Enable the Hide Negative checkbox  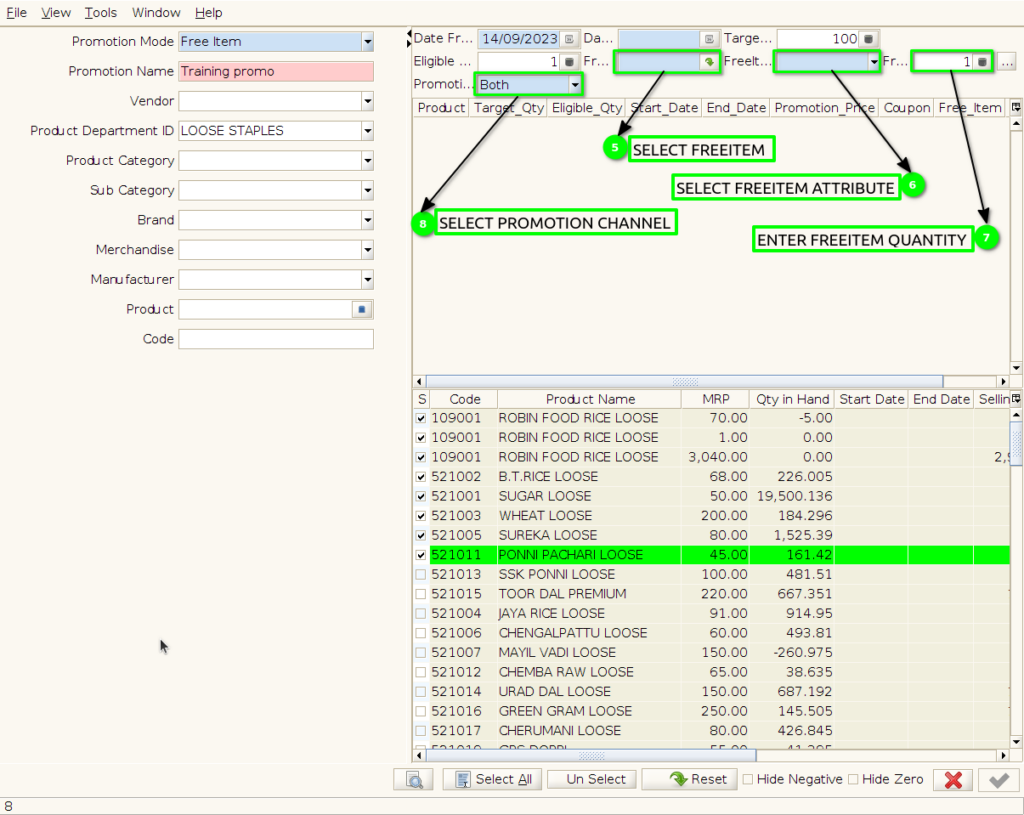(x=748, y=779)
